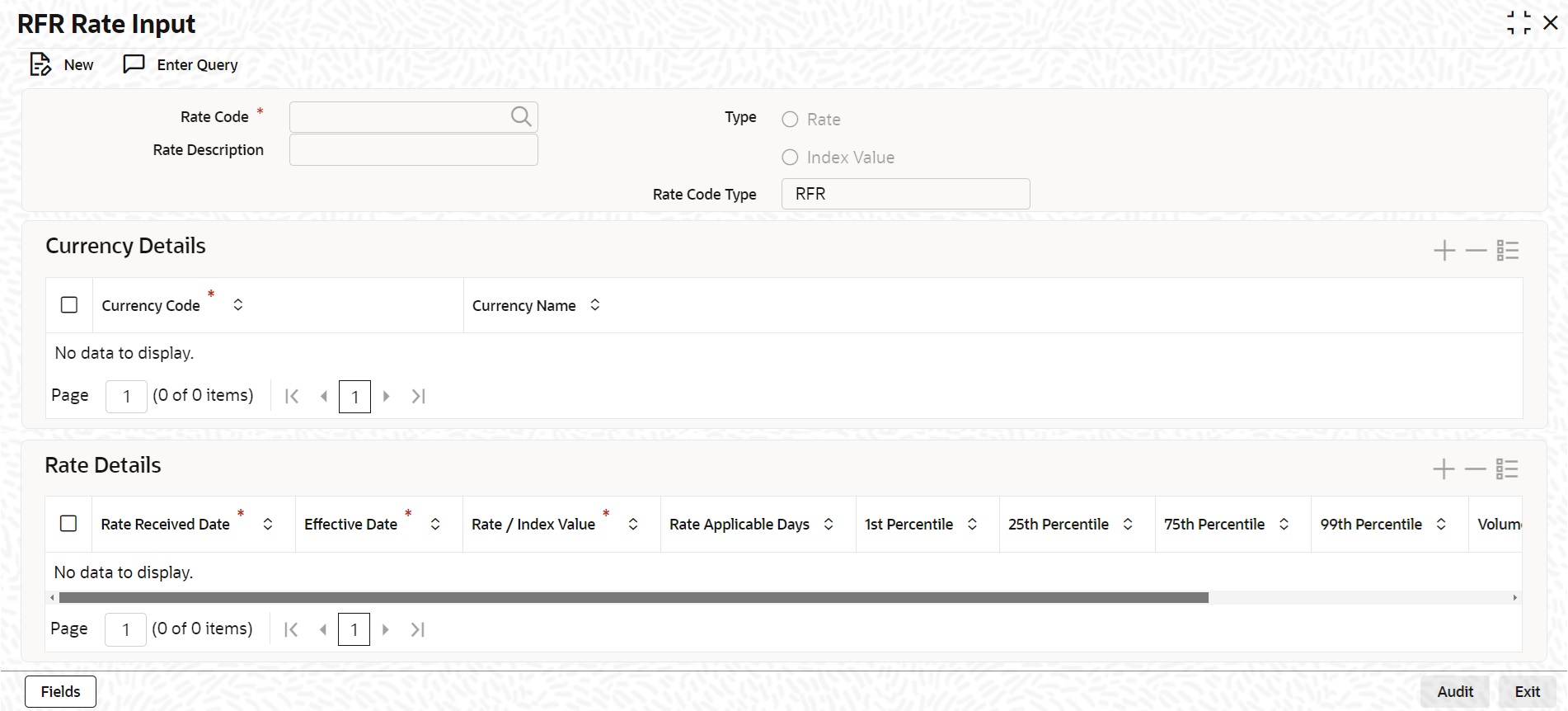This screenshot has height=711, width=1568.
Task: Open single view for Currency Details
Action: coord(1508,251)
